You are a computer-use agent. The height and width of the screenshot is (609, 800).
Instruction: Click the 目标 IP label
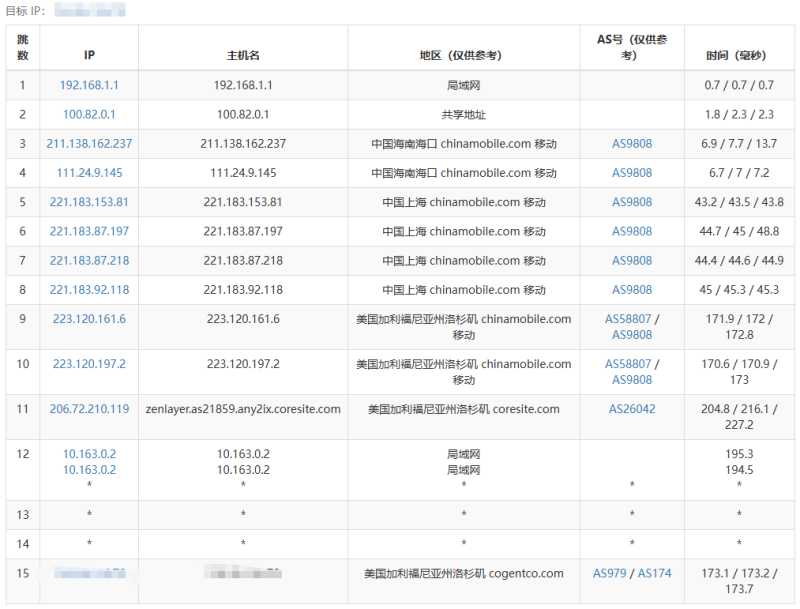point(26,11)
